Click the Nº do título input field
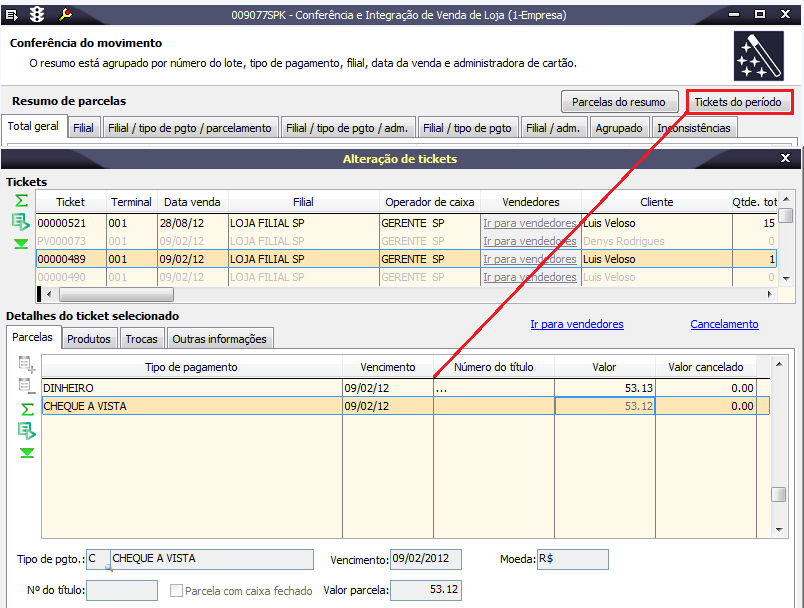Image resolution: width=804 pixels, height=608 pixels. 122,590
